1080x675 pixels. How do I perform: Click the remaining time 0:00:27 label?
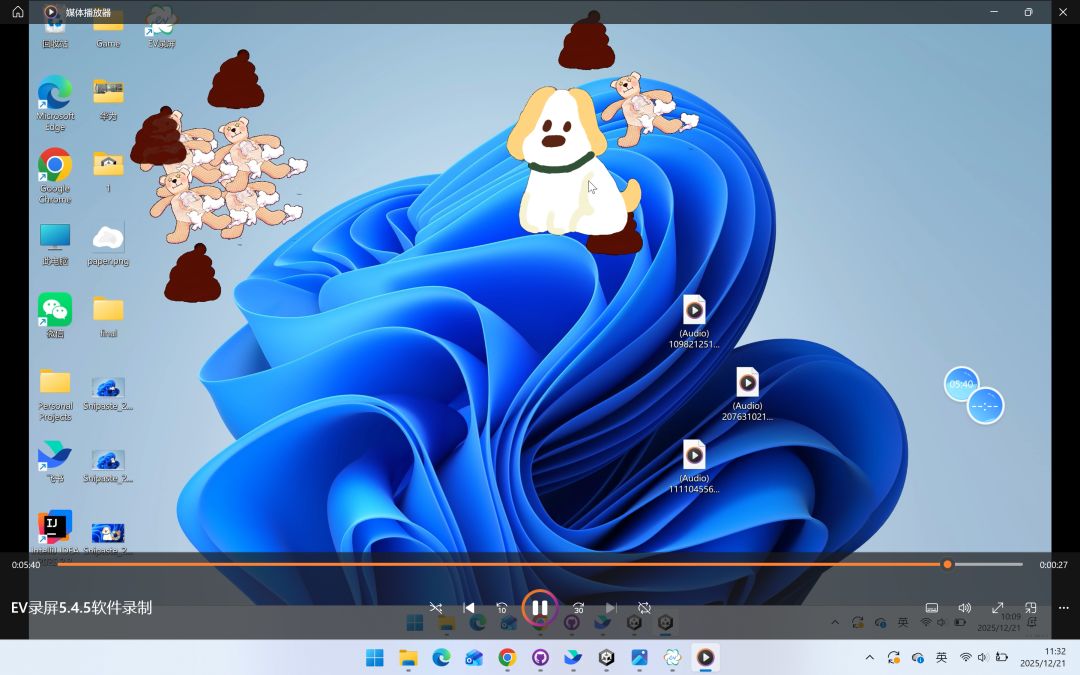1053,565
